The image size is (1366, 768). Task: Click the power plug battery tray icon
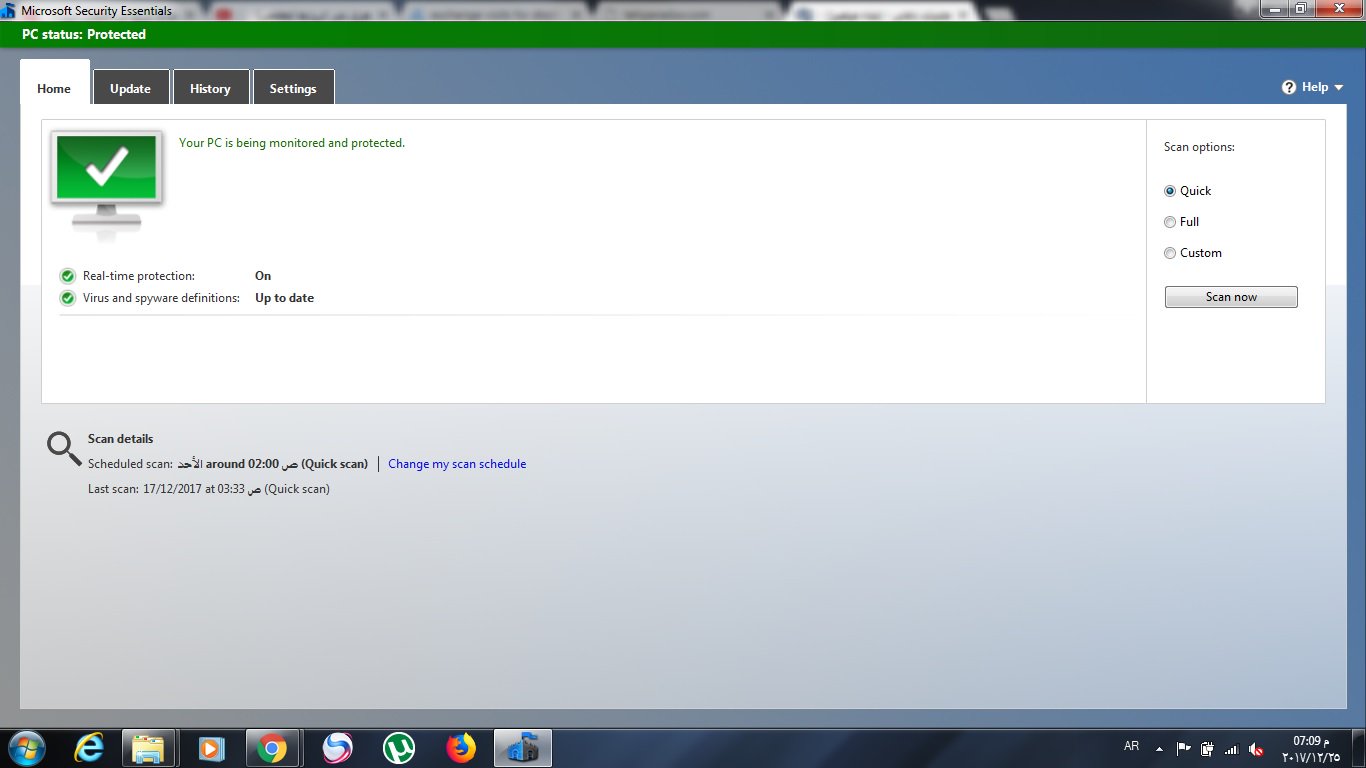pyautogui.click(x=1207, y=748)
